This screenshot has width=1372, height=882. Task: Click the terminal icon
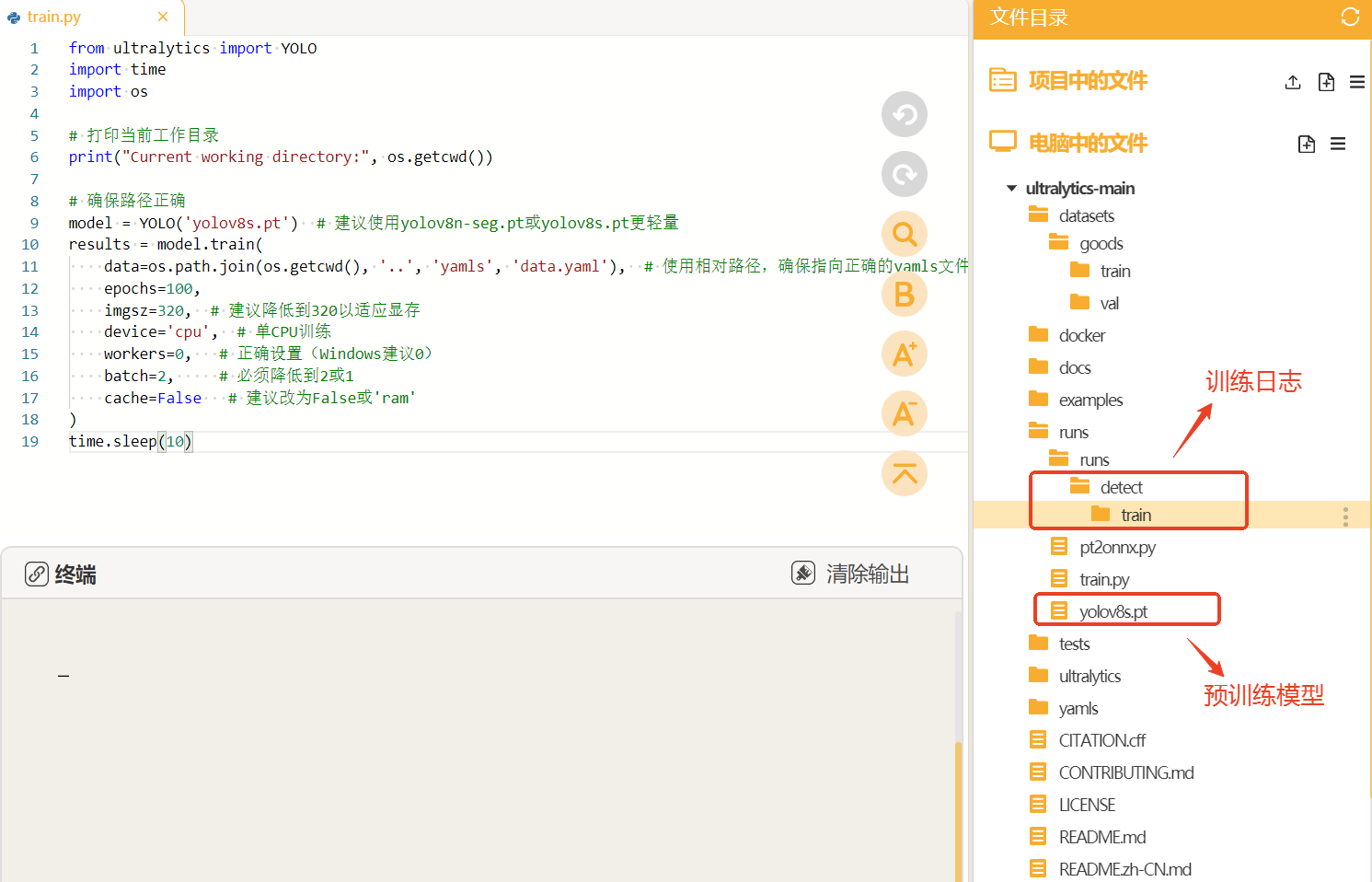(36, 574)
